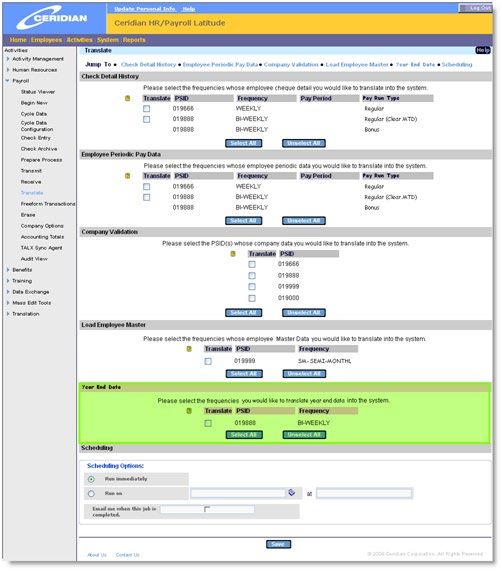Open Accounting Totals in sidebar
Image resolution: width=502 pixels, height=571 pixels.
(x=42, y=237)
